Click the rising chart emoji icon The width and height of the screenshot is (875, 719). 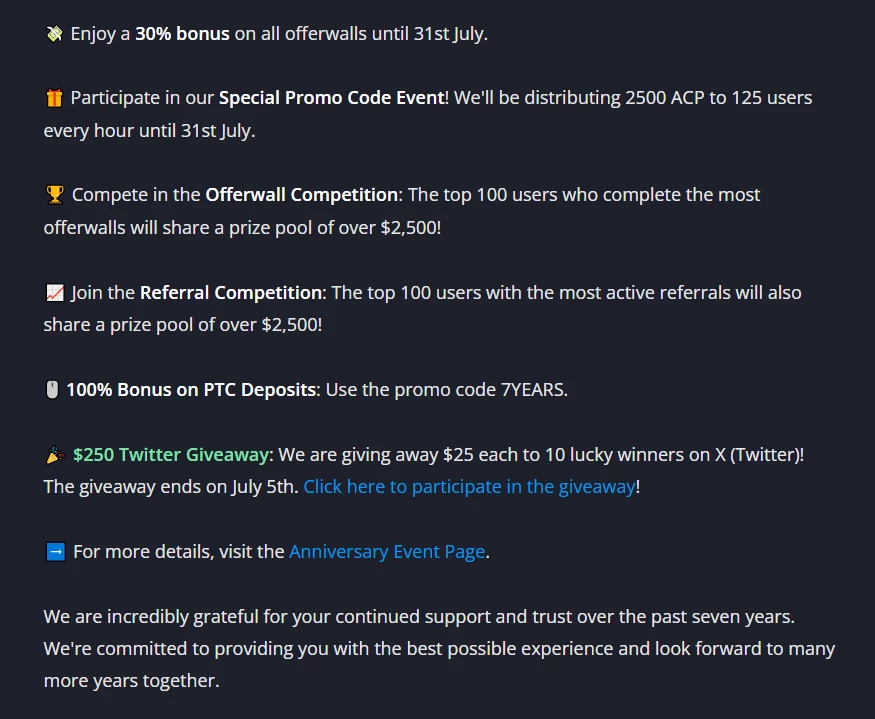55,293
